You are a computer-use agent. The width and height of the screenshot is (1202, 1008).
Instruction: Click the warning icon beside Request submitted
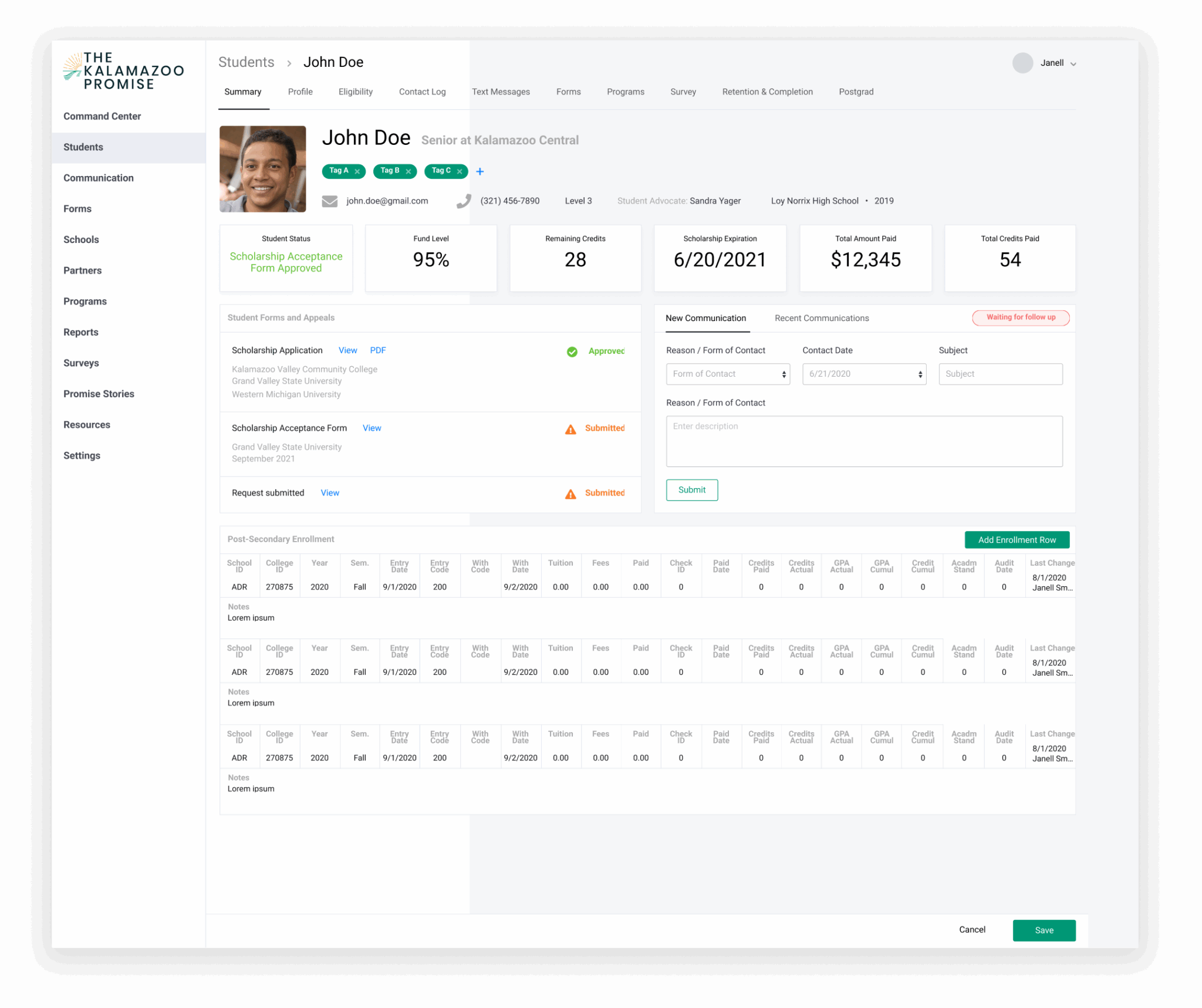(569, 493)
